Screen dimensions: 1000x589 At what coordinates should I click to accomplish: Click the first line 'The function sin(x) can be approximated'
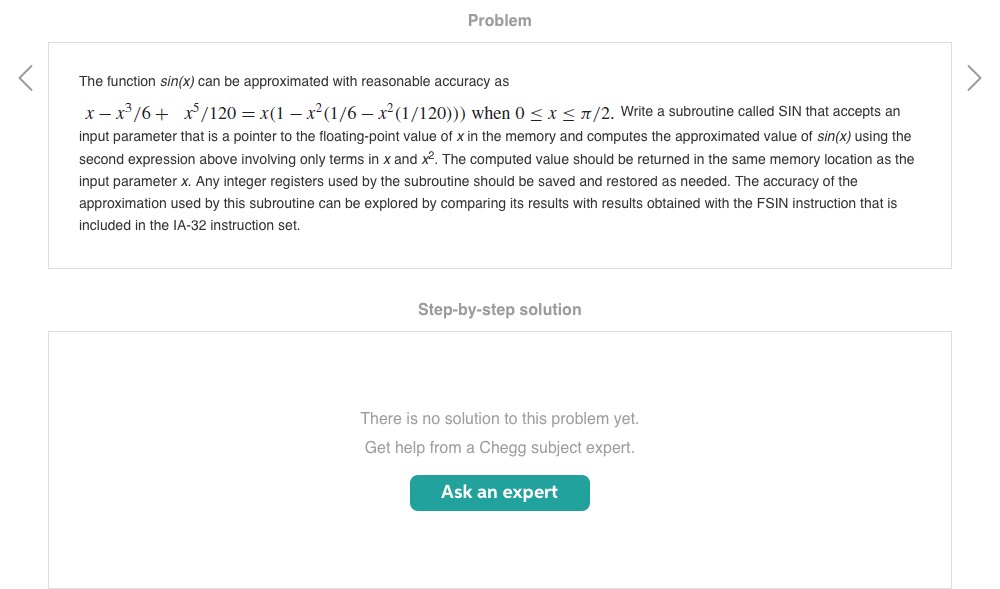294,81
